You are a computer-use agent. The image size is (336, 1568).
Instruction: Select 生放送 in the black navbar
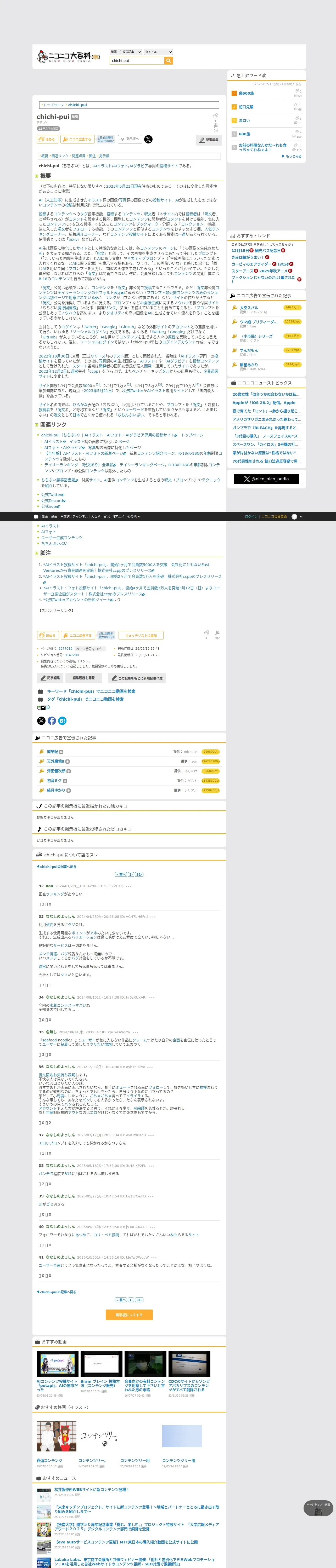pyautogui.click(x=65, y=516)
